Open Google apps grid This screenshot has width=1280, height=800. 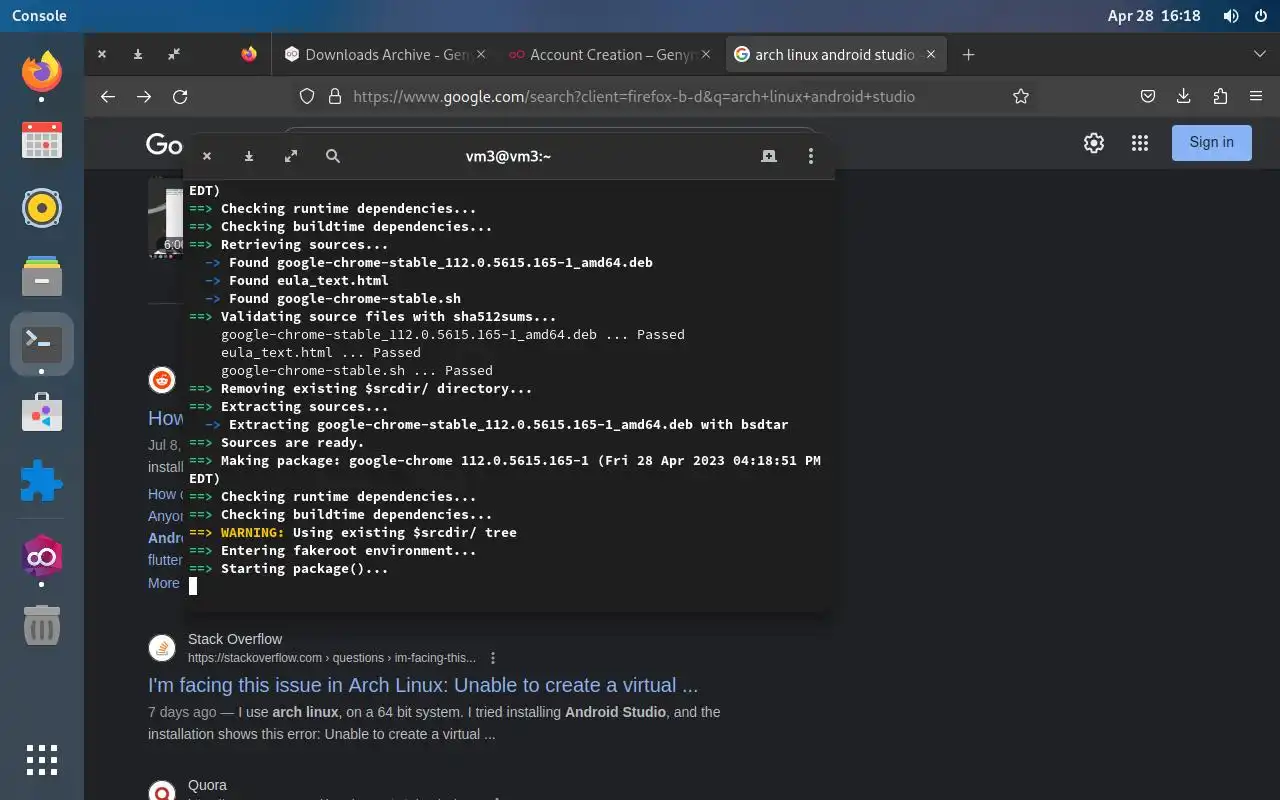1140,143
